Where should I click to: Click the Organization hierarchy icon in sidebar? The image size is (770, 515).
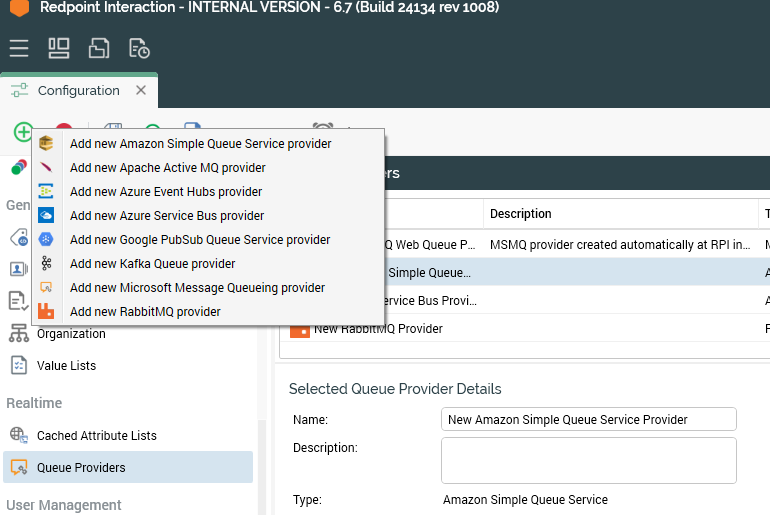click(18, 334)
